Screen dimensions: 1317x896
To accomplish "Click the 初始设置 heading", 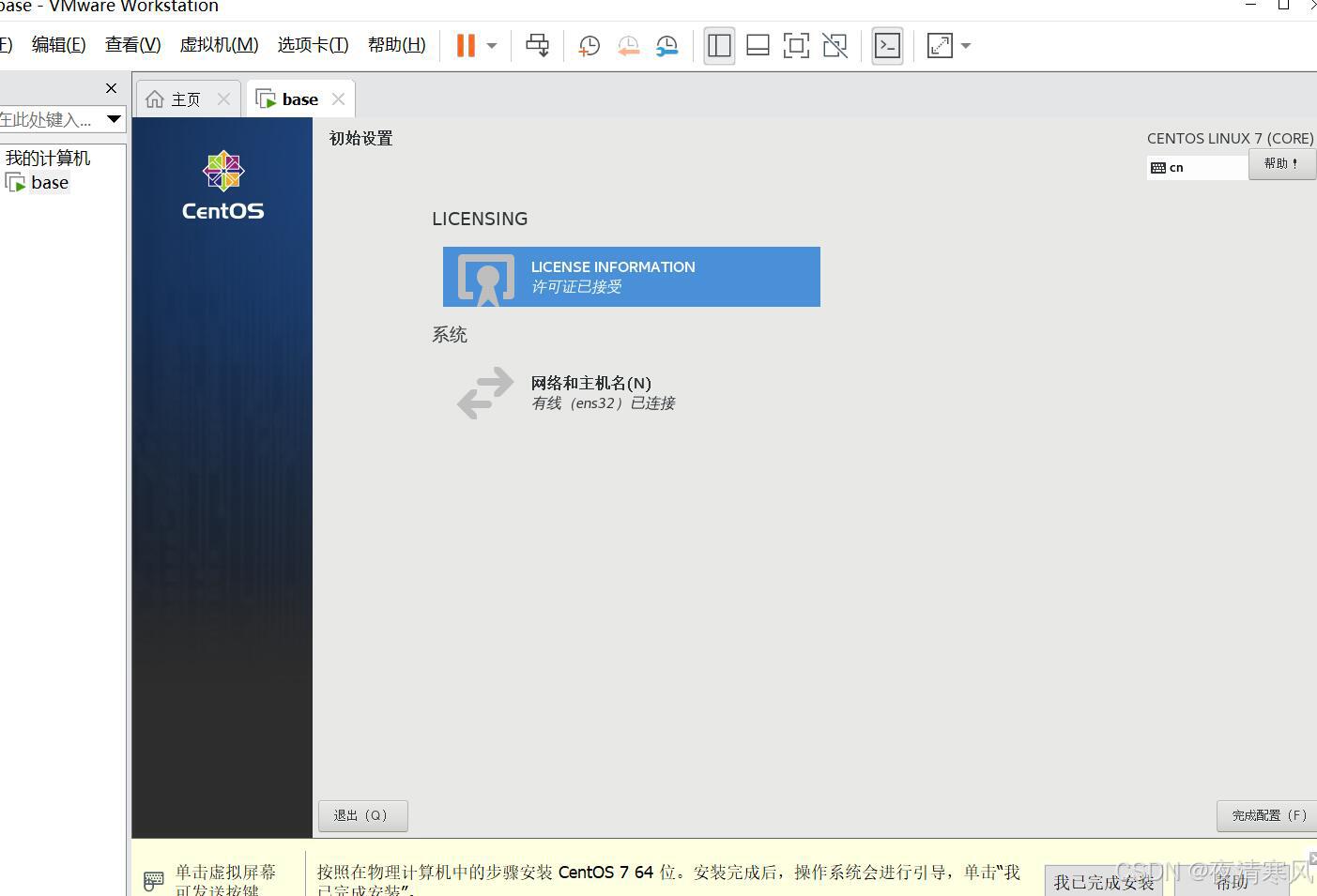I will [361, 139].
